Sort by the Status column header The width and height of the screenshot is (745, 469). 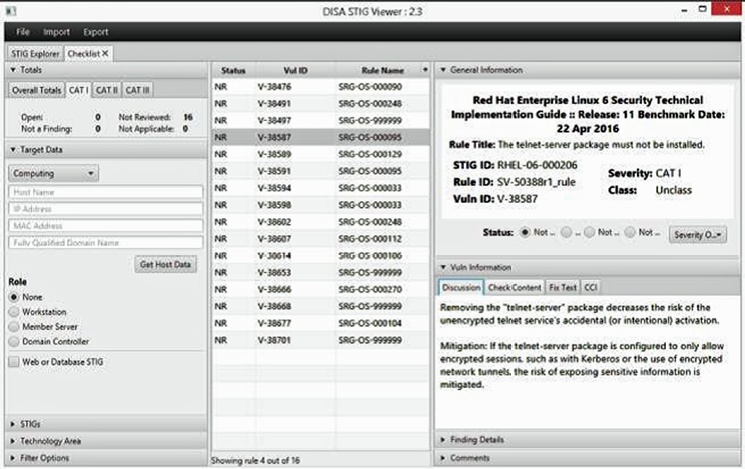pyautogui.click(x=233, y=70)
